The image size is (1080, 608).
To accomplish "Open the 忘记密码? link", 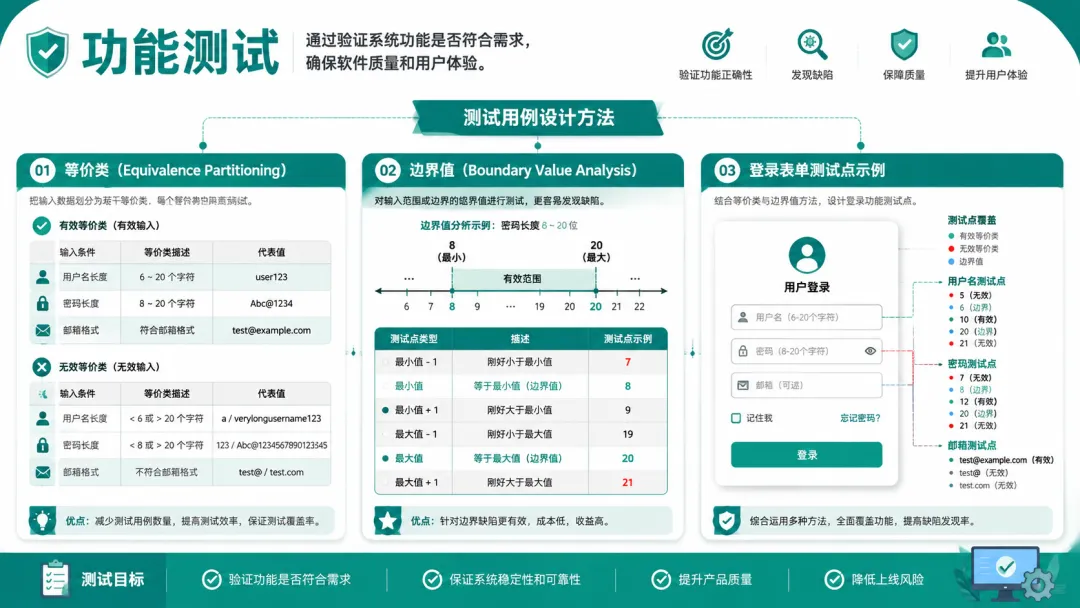I will click(x=860, y=418).
